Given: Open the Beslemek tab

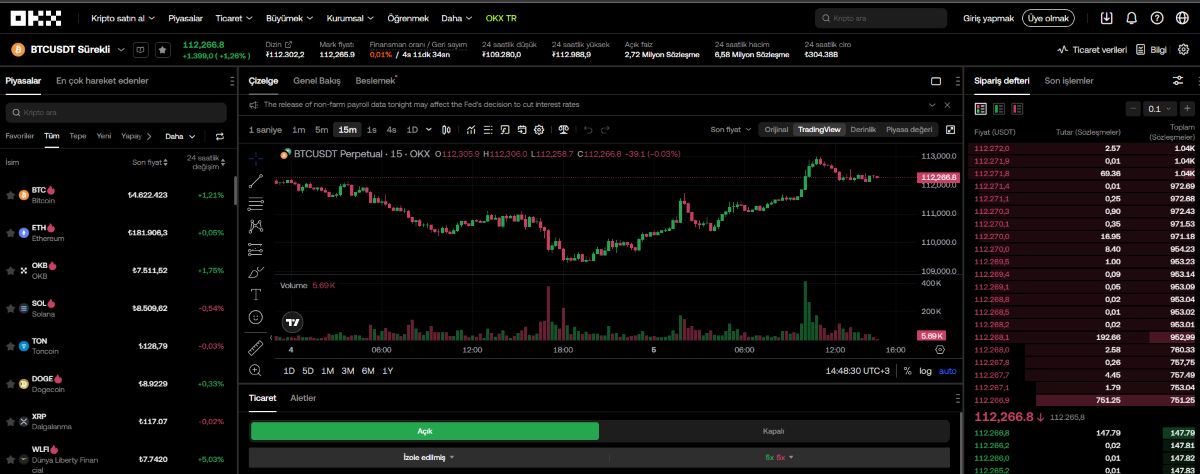Looking at the screenshot, I should [375, 80].
